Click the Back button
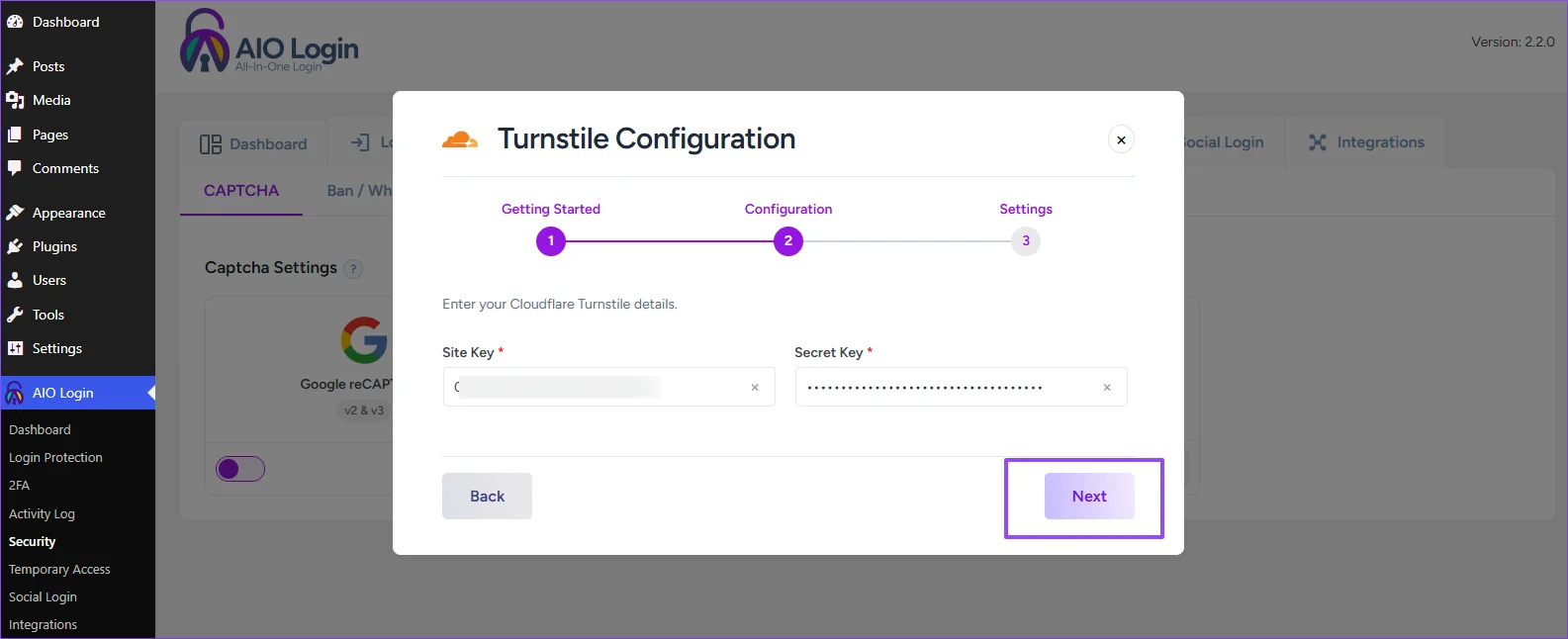This screenshot has height=639, width=1568. tap(487, 497)
